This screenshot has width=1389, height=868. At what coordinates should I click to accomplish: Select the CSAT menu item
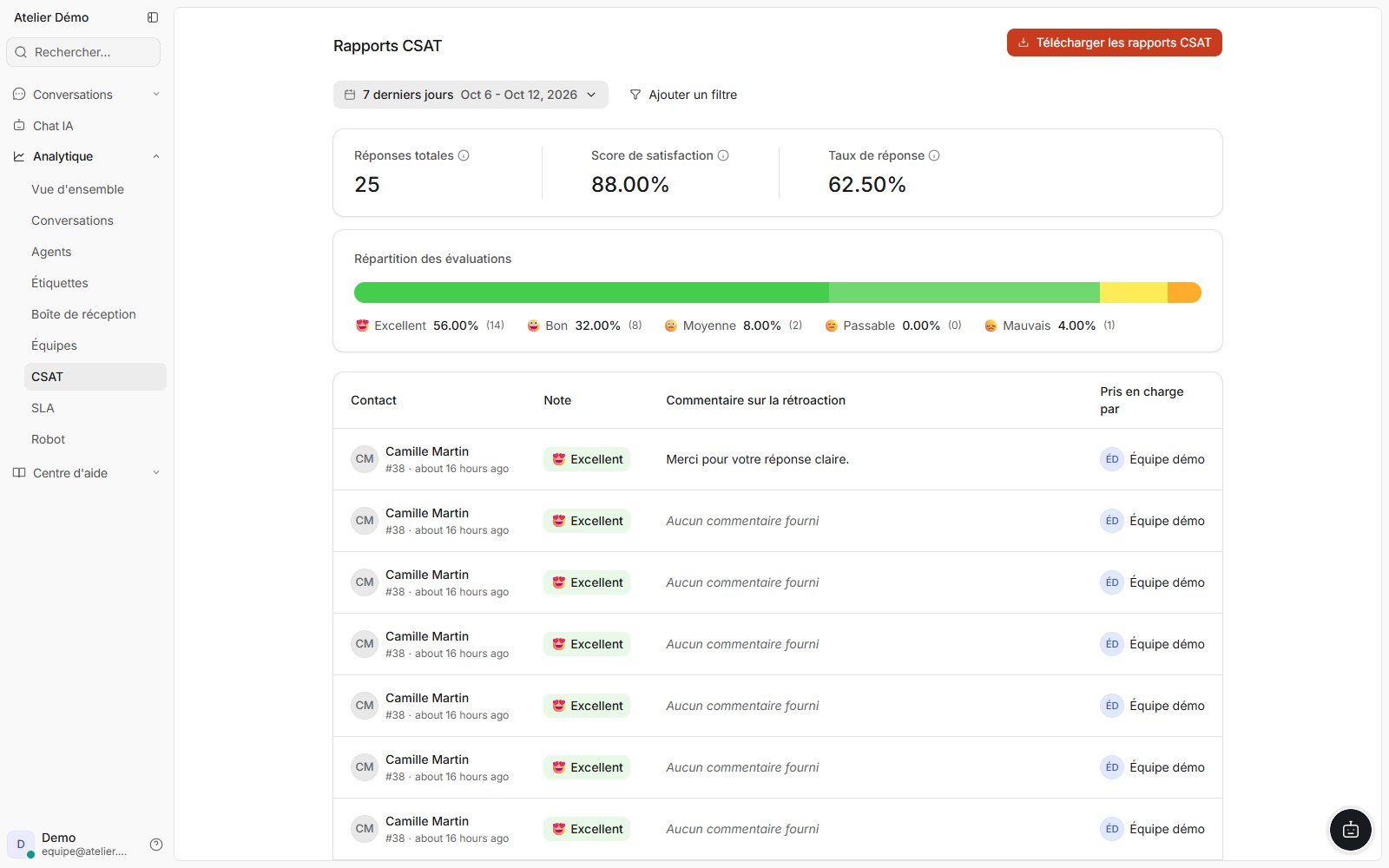pos(95,377)
